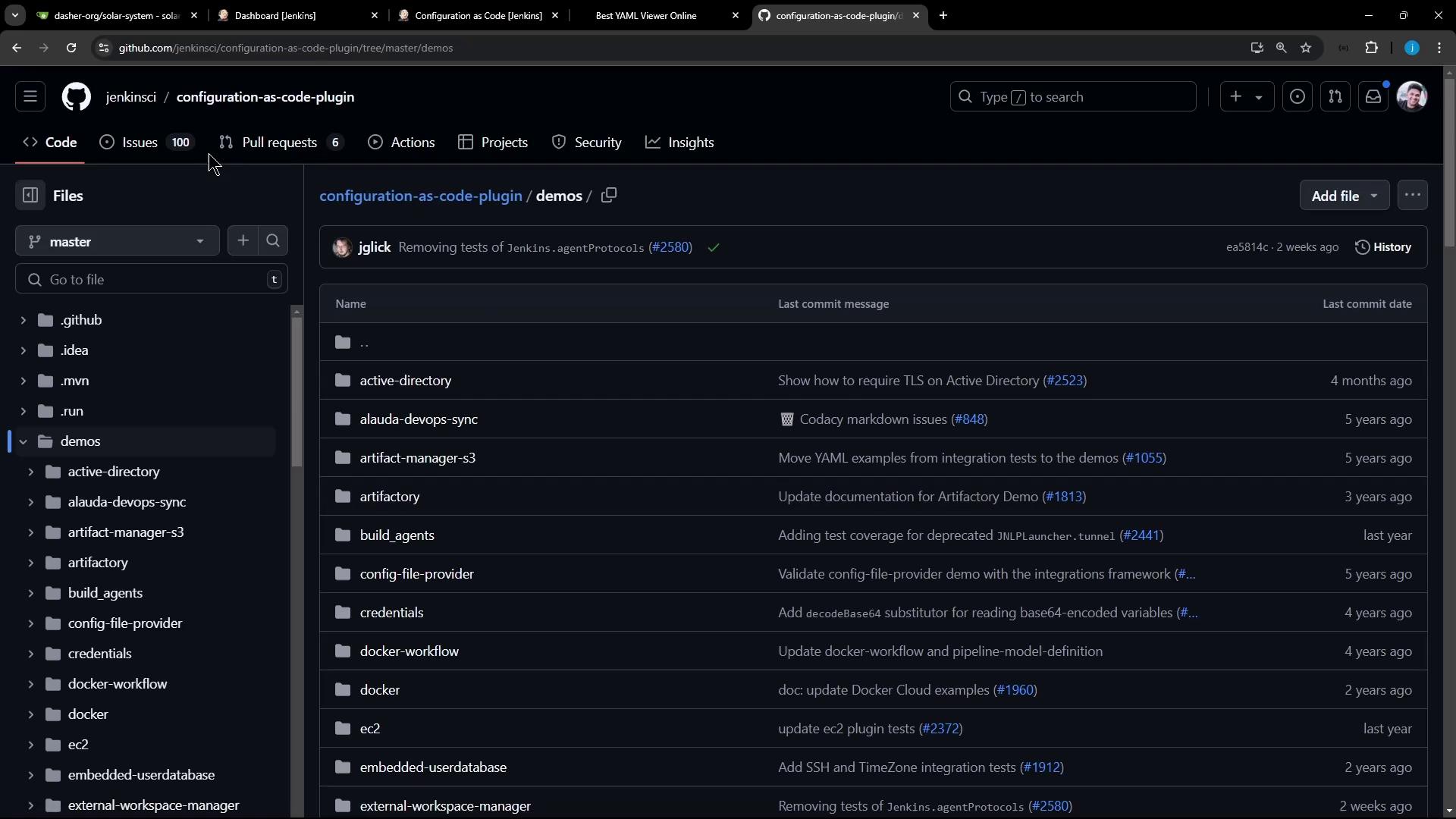Click the GitHub Octocat home logo

76,97
